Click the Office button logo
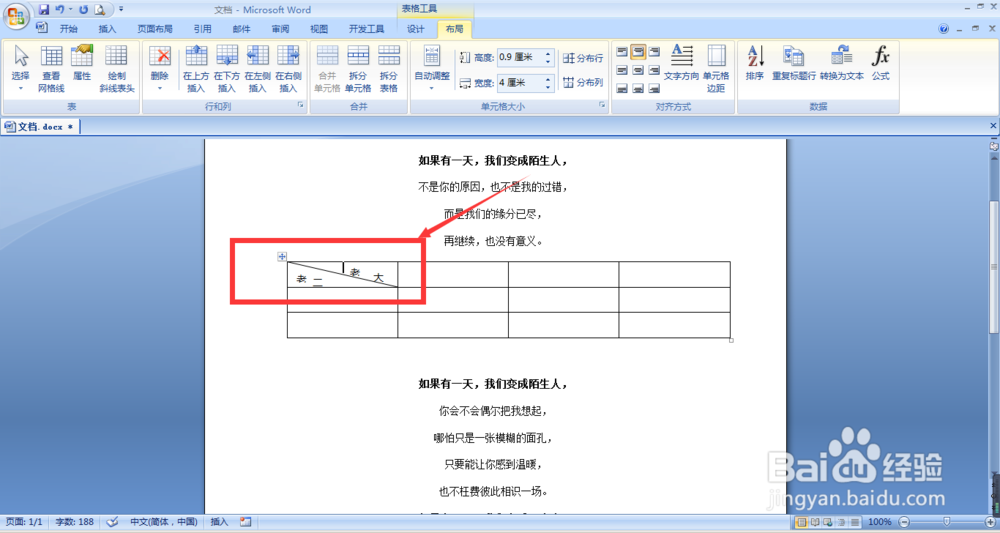Viewport: 1000px width, 533px height. pos(16,16)
